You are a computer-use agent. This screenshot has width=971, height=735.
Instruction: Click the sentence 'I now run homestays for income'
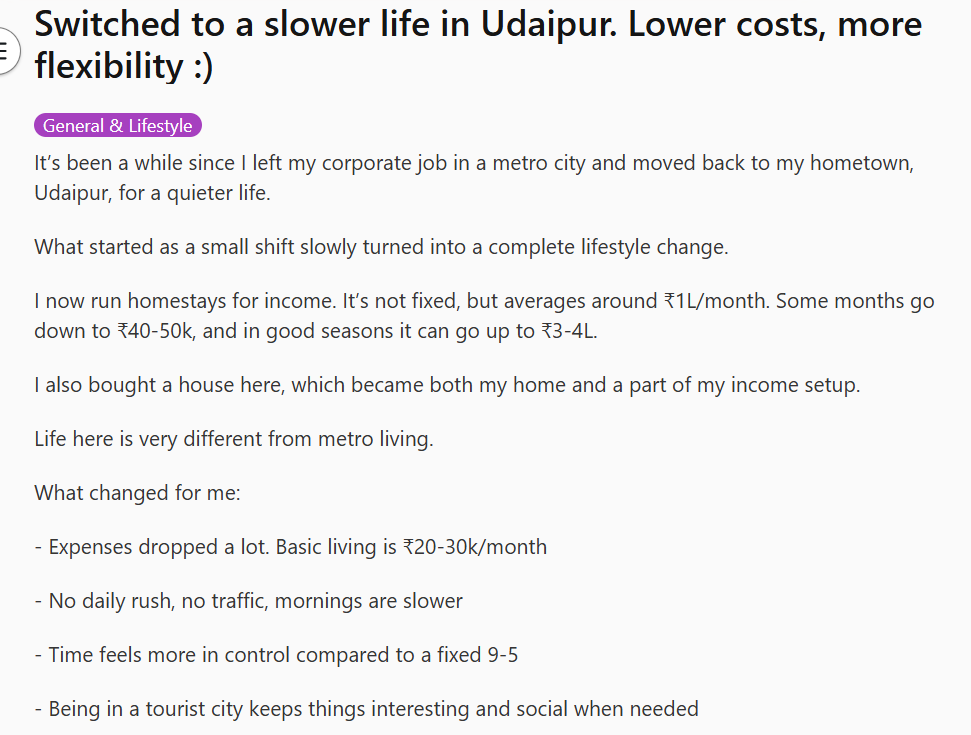point(186,301)
